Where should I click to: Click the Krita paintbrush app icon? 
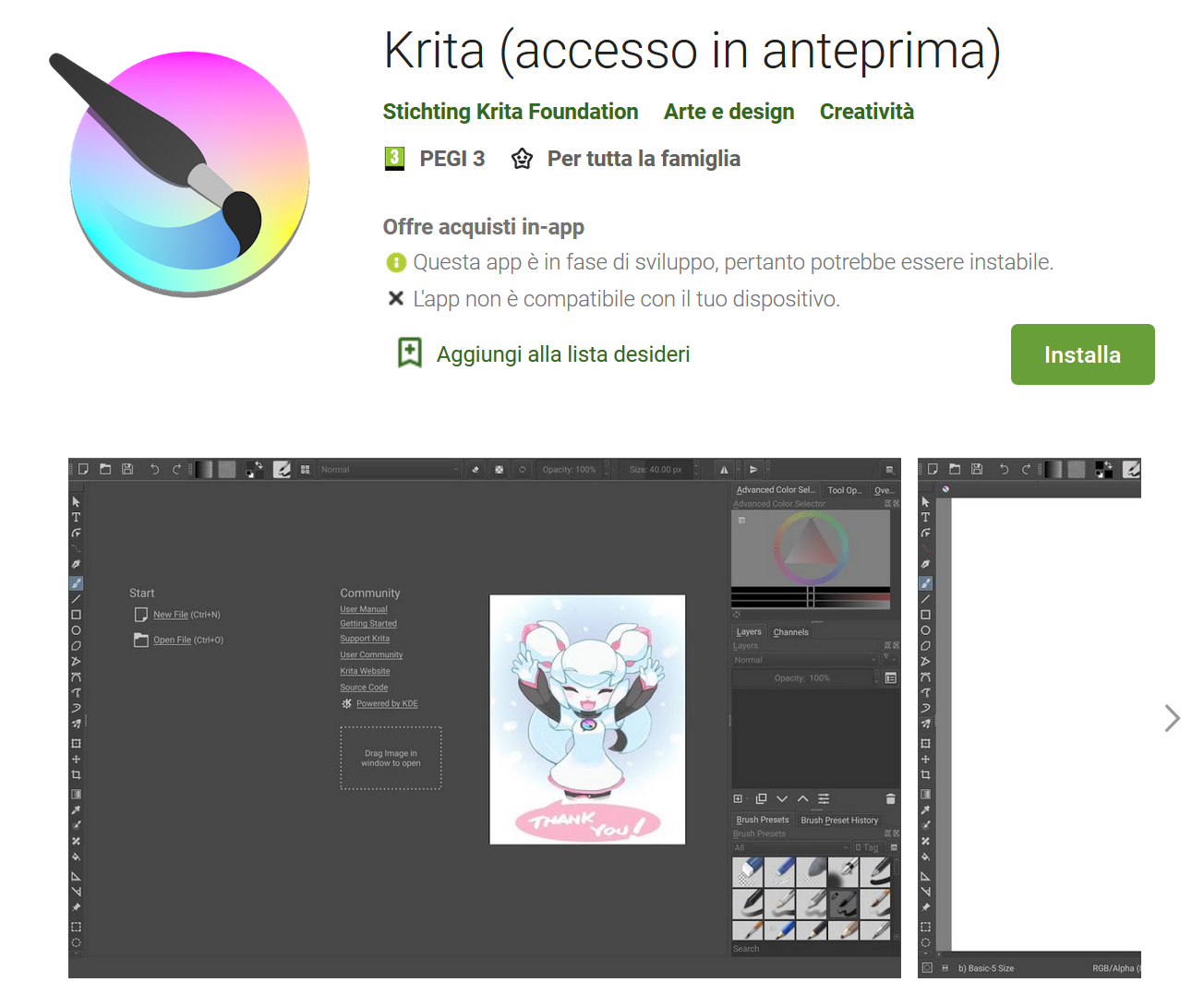click(189, 174)
